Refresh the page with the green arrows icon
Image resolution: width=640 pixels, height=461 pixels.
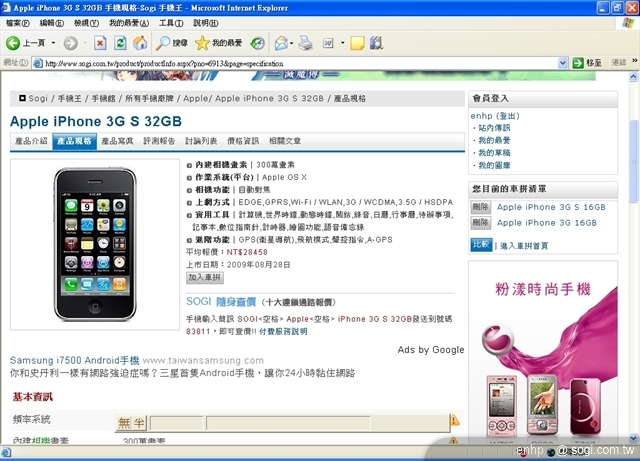[x=120, y=43]
